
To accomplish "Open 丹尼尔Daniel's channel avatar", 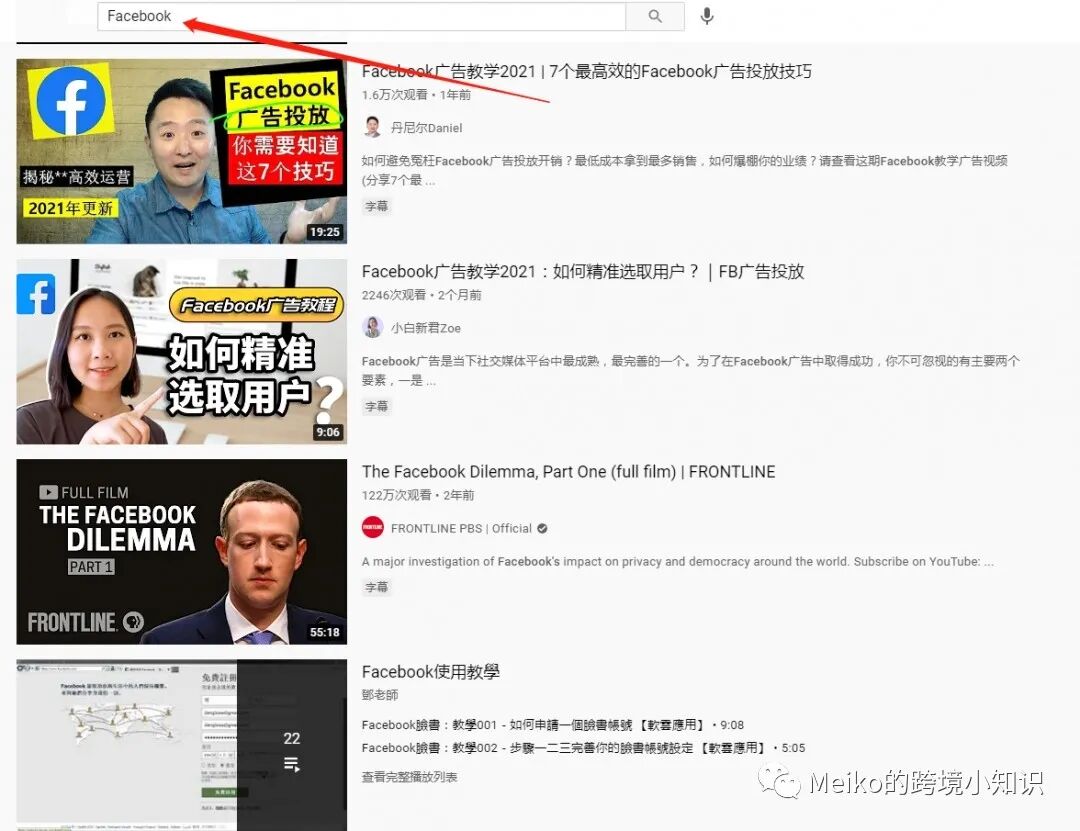I will (x=372, y=127).
